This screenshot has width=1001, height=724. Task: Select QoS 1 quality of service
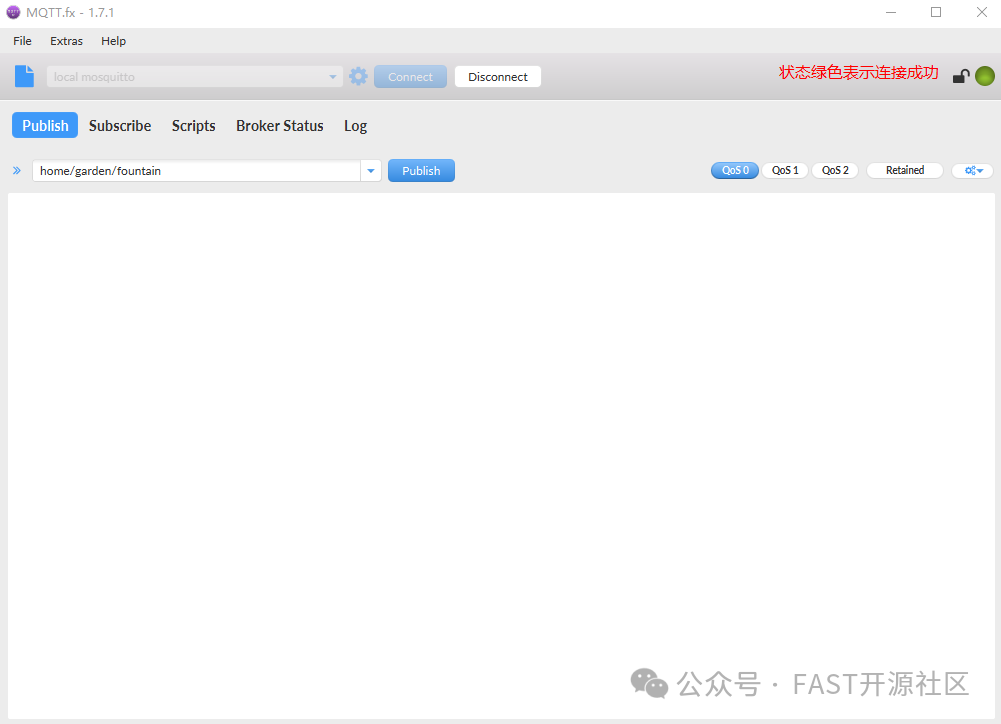[785, 170]
